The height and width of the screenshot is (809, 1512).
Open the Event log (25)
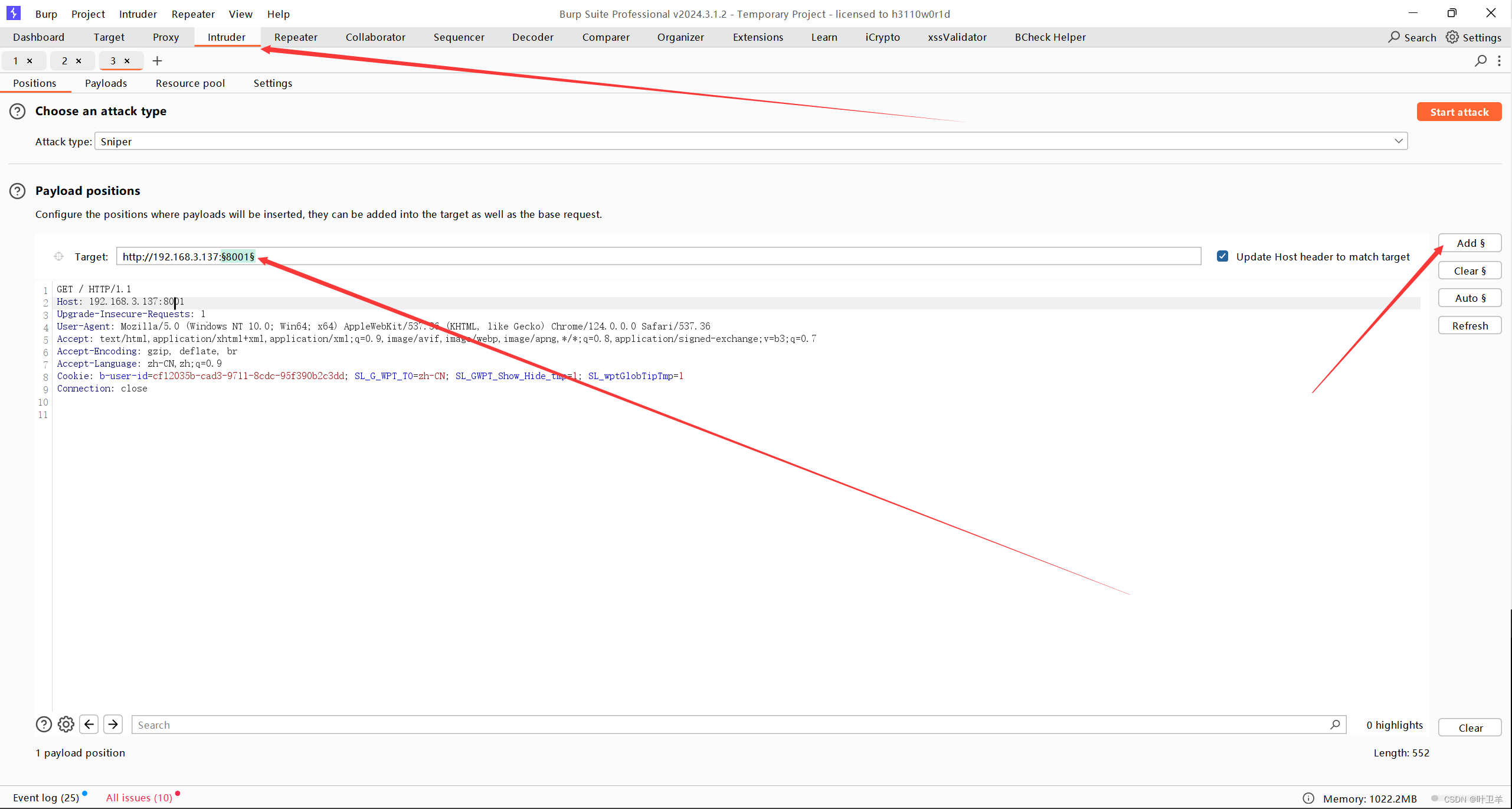click(x=46, y=798)
